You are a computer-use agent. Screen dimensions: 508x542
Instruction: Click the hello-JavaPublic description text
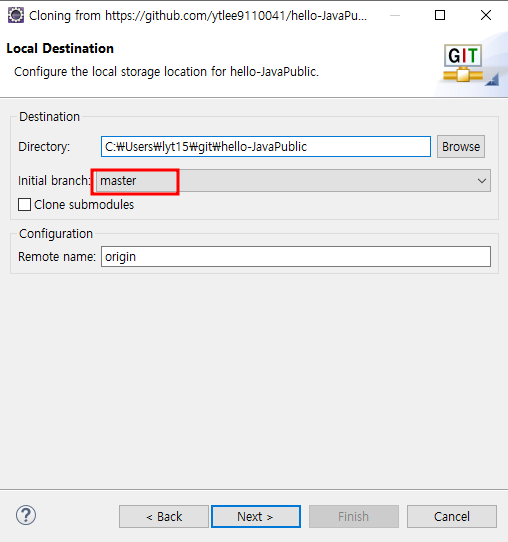(166, 72)
